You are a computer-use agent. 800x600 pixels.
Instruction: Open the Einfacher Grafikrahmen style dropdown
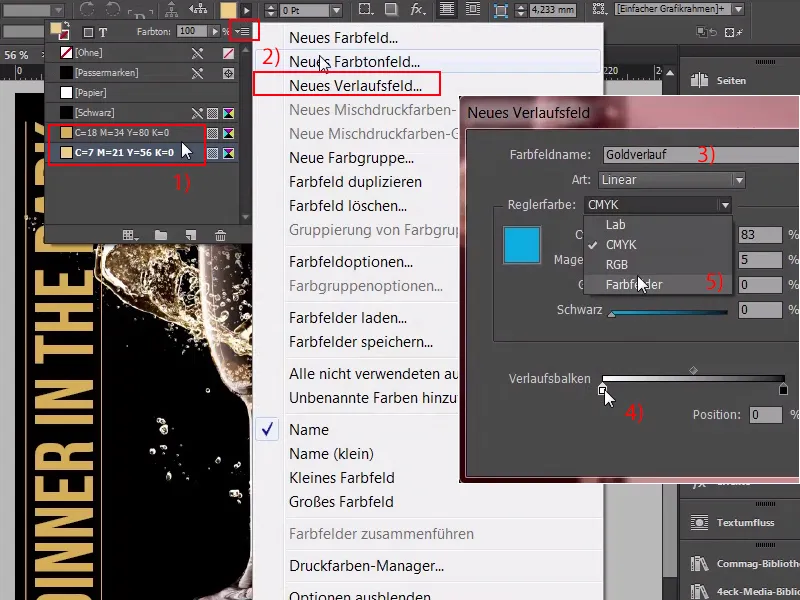[x=738, y=9]
